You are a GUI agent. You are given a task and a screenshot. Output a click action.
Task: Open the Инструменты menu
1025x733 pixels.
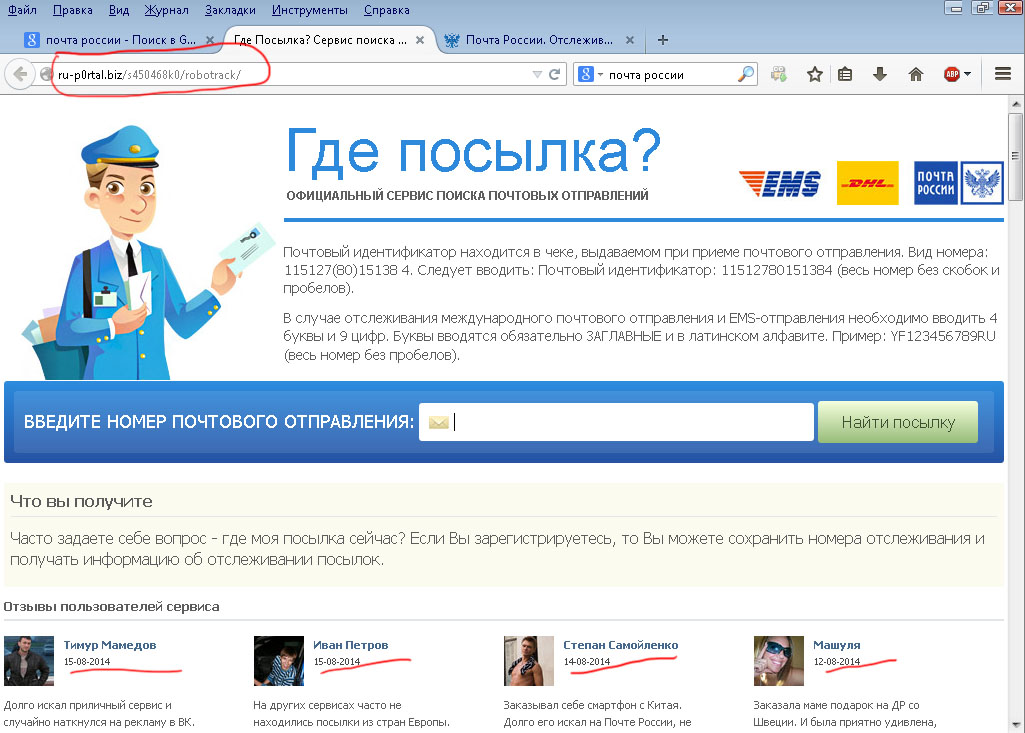click(310, 10)
